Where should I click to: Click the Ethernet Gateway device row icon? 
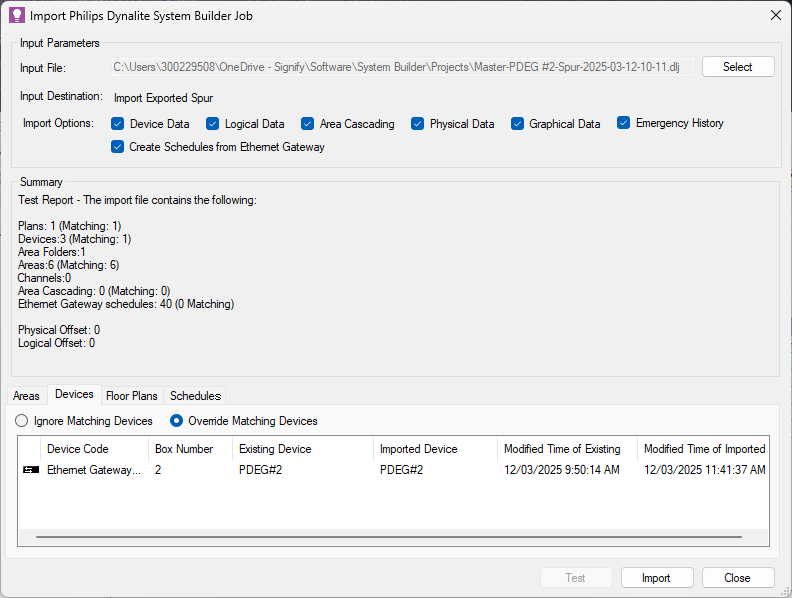(31, 470)
